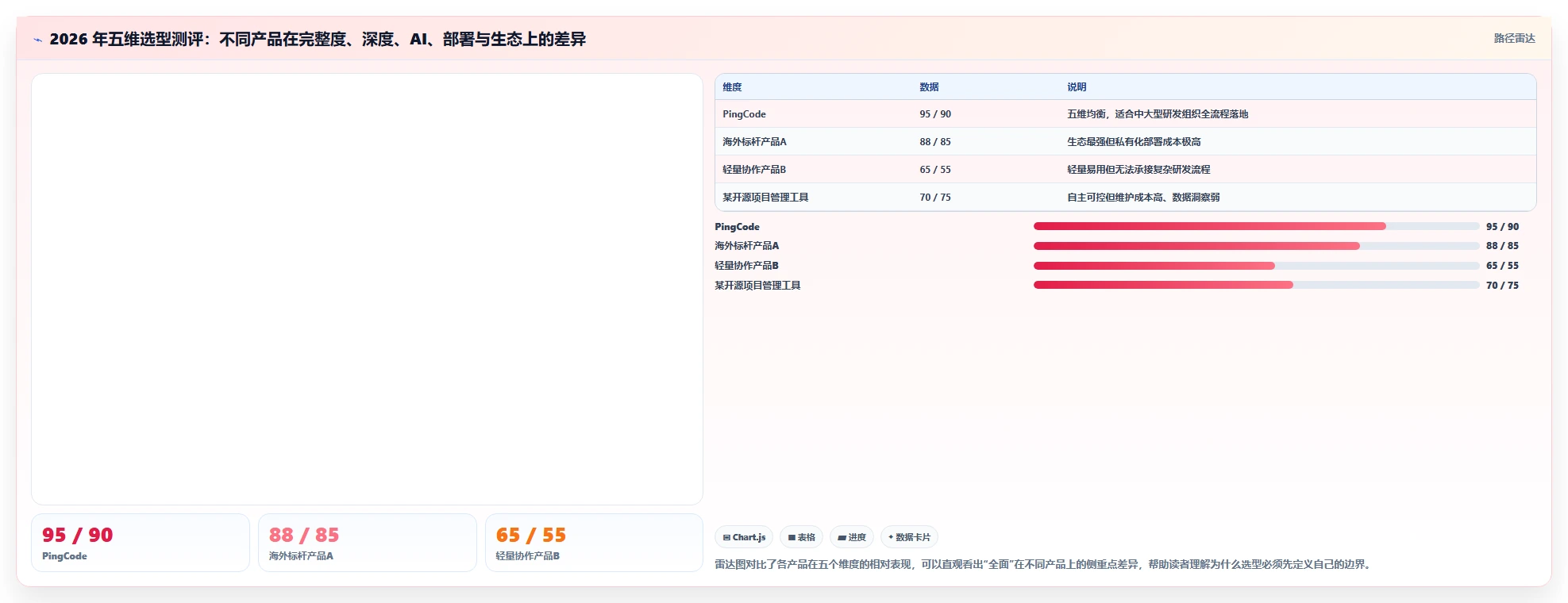
Task: Click the PingCode progress bar
Action: (x=1256, y=226)
